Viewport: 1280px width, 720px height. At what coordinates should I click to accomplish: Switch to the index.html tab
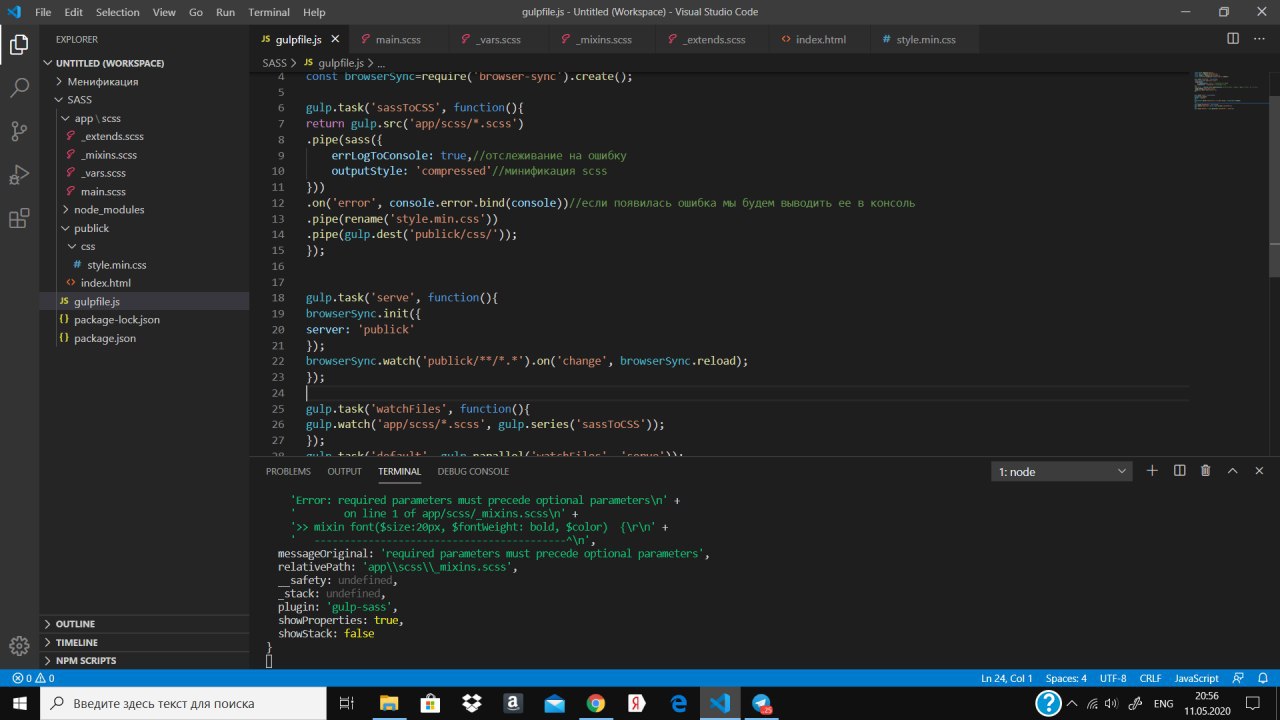820,40
